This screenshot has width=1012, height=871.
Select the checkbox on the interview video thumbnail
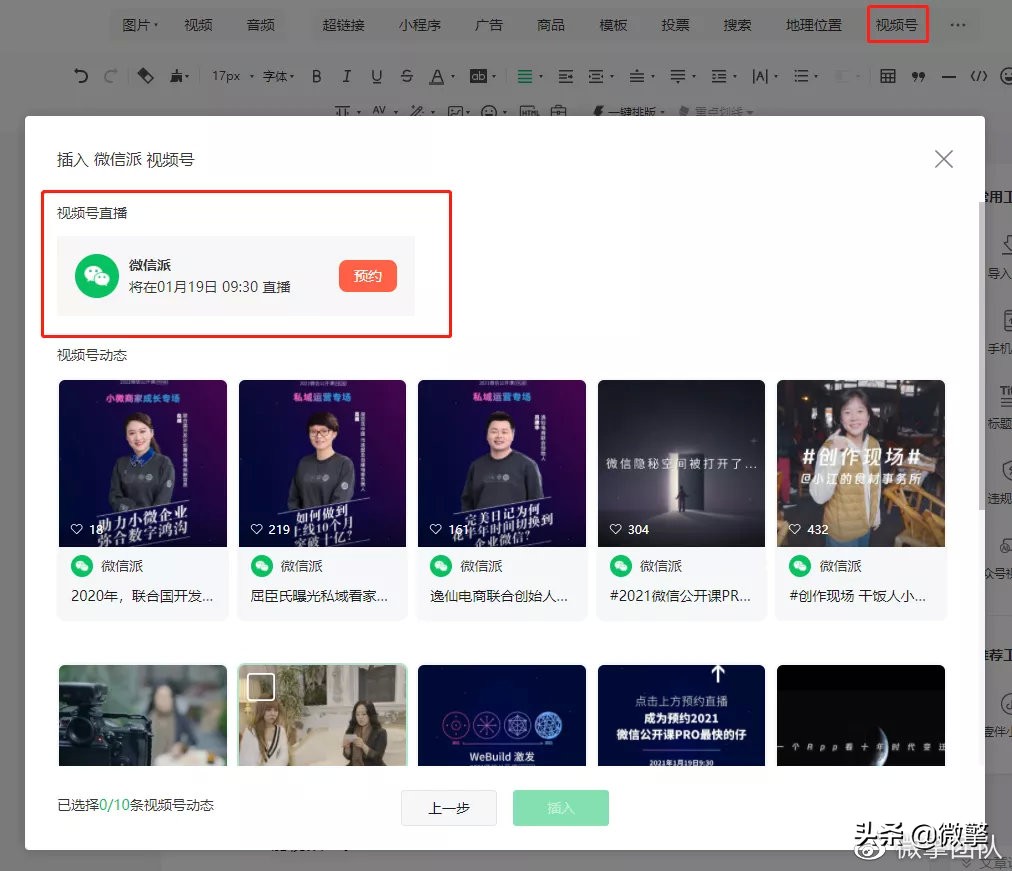pyautogui.click(x=262, y=685)
